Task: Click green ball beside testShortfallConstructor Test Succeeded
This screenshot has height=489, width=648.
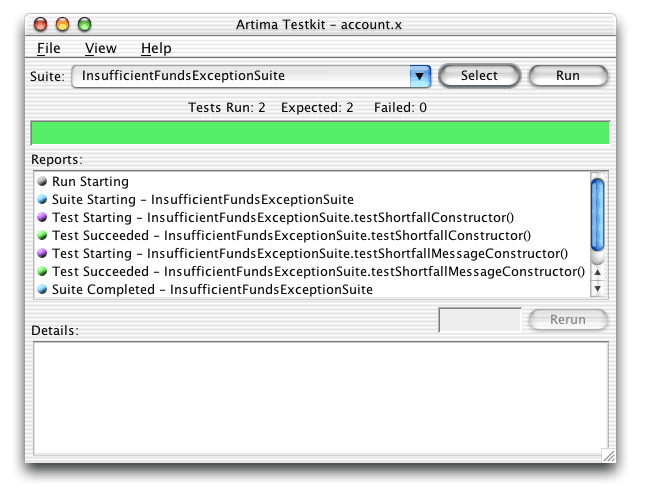Action: click(42, 235)
